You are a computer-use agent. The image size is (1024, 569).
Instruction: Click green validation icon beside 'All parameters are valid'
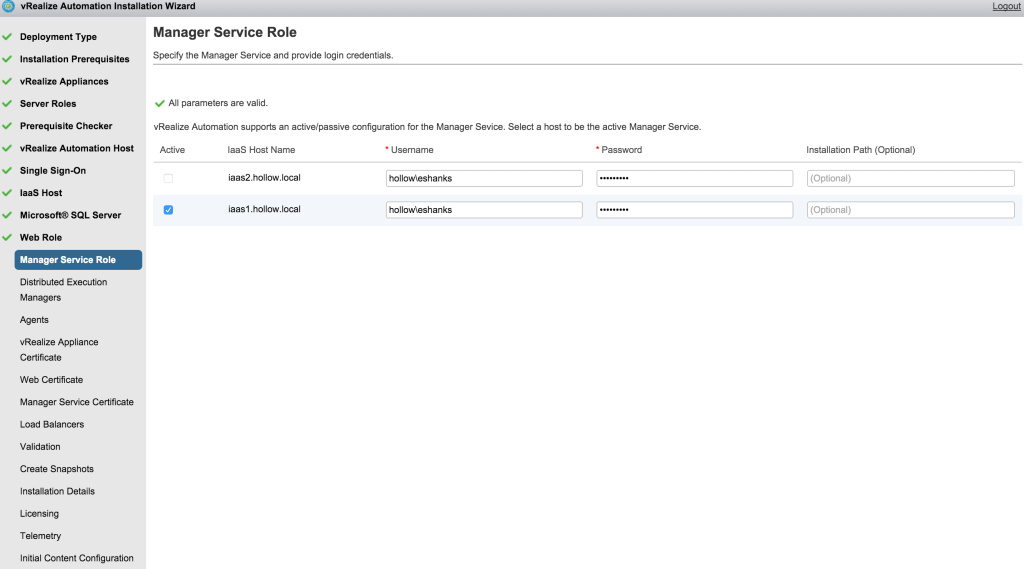click(159, 103)
